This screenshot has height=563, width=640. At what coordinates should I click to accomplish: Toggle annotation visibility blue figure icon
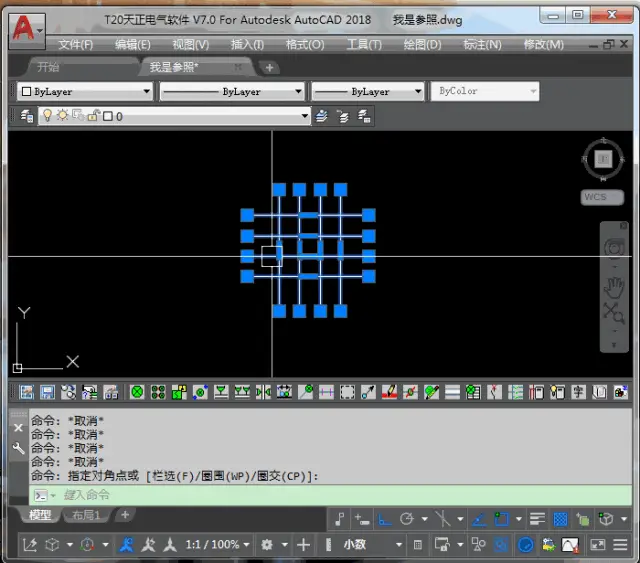click(127, 544)
